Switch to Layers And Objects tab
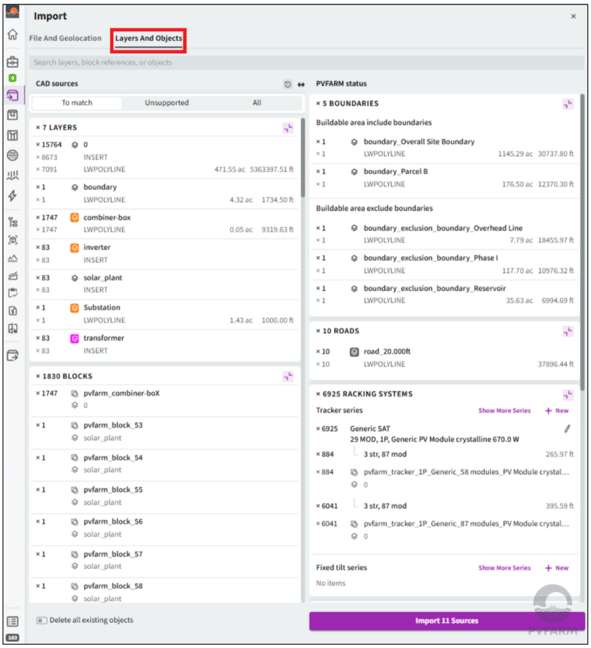This screenshot has height=648, width=591. [148, 38]
